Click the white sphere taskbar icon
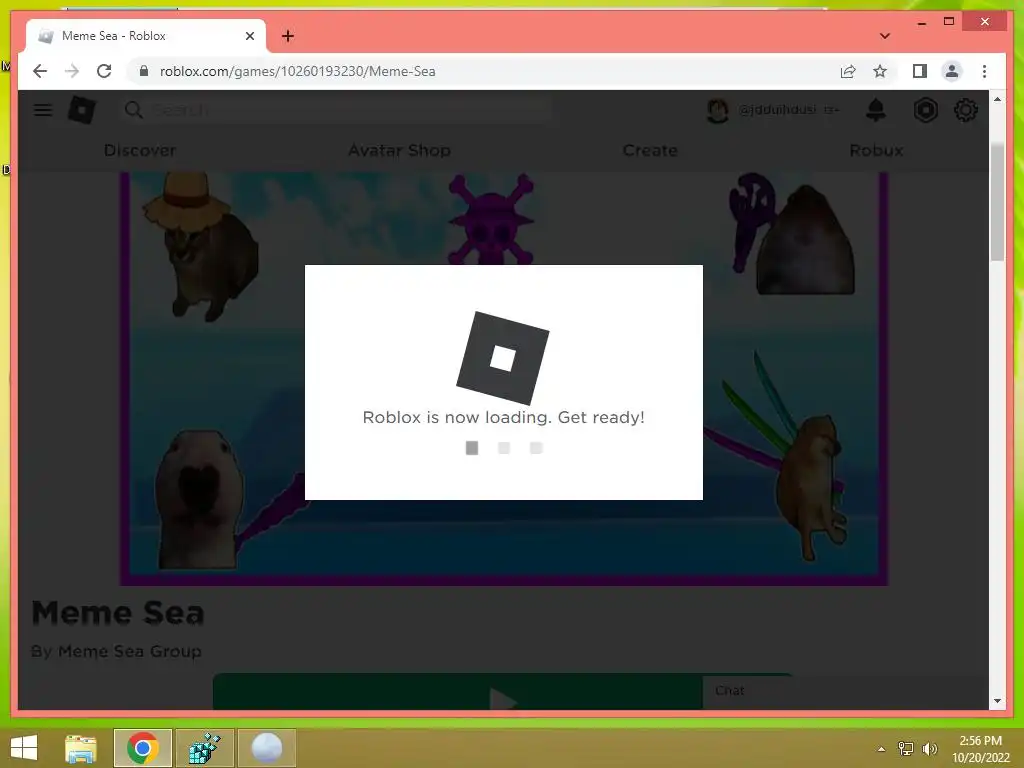 [x=266, y=748]
